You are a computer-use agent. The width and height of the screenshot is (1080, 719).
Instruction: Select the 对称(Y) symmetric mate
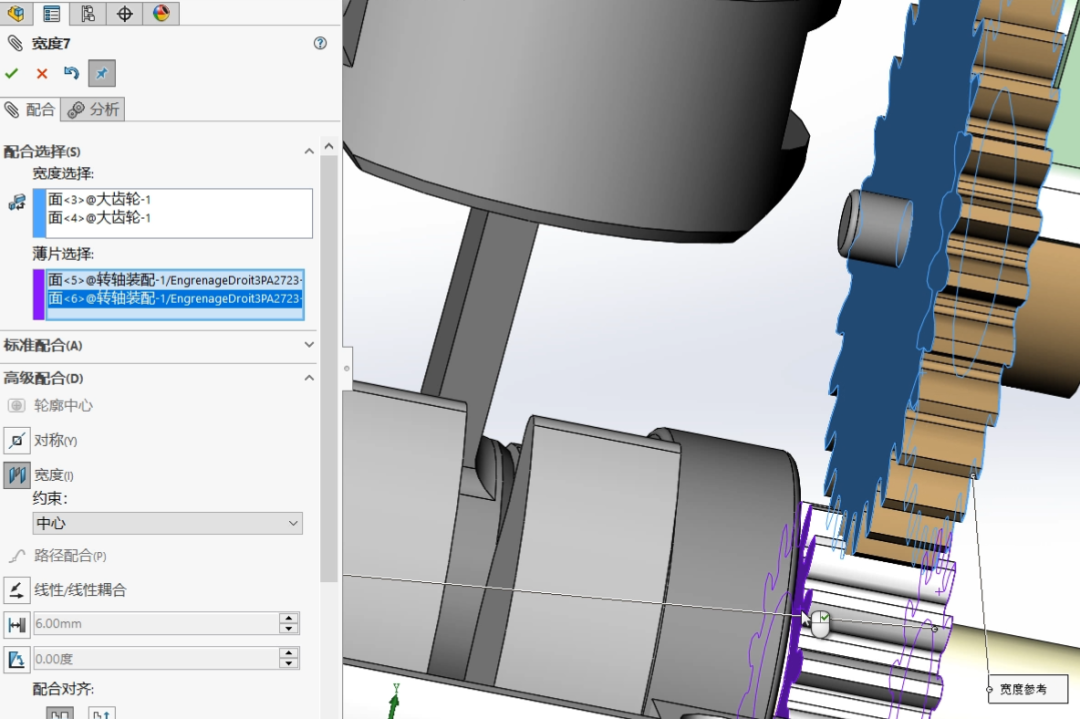point(41,440)
